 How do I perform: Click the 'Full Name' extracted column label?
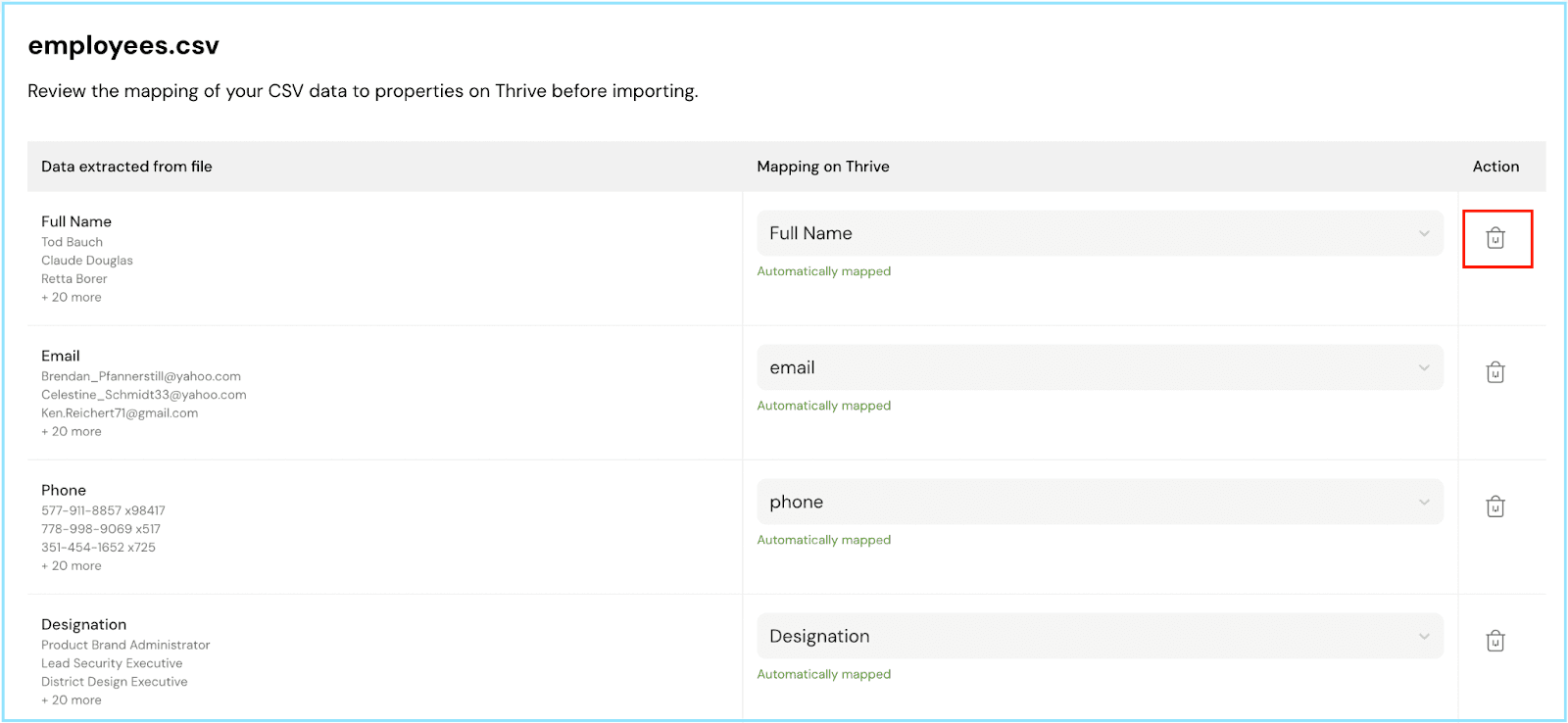[x=76, y=221]
